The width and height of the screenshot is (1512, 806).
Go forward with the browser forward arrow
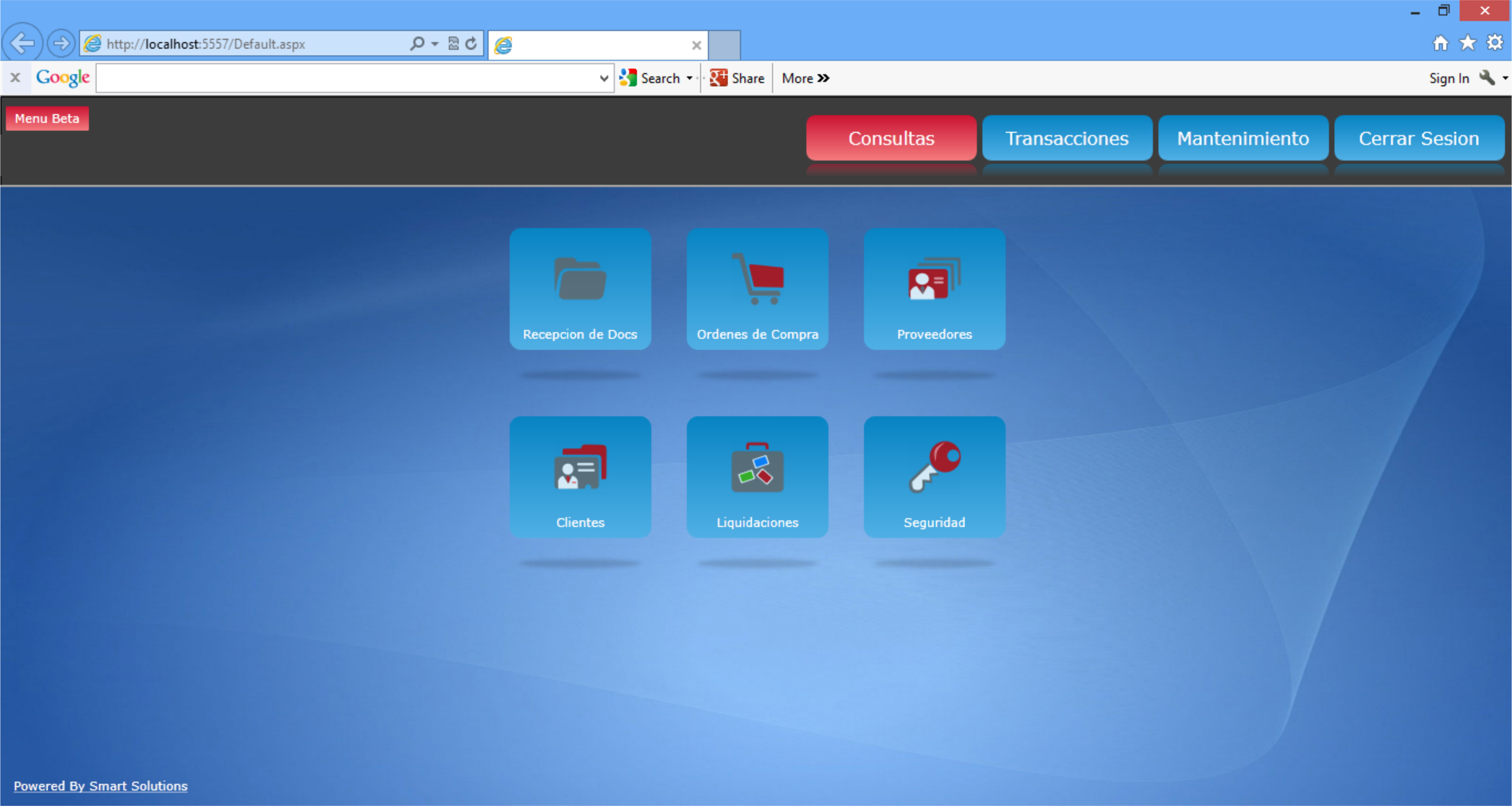click(61, 44)
